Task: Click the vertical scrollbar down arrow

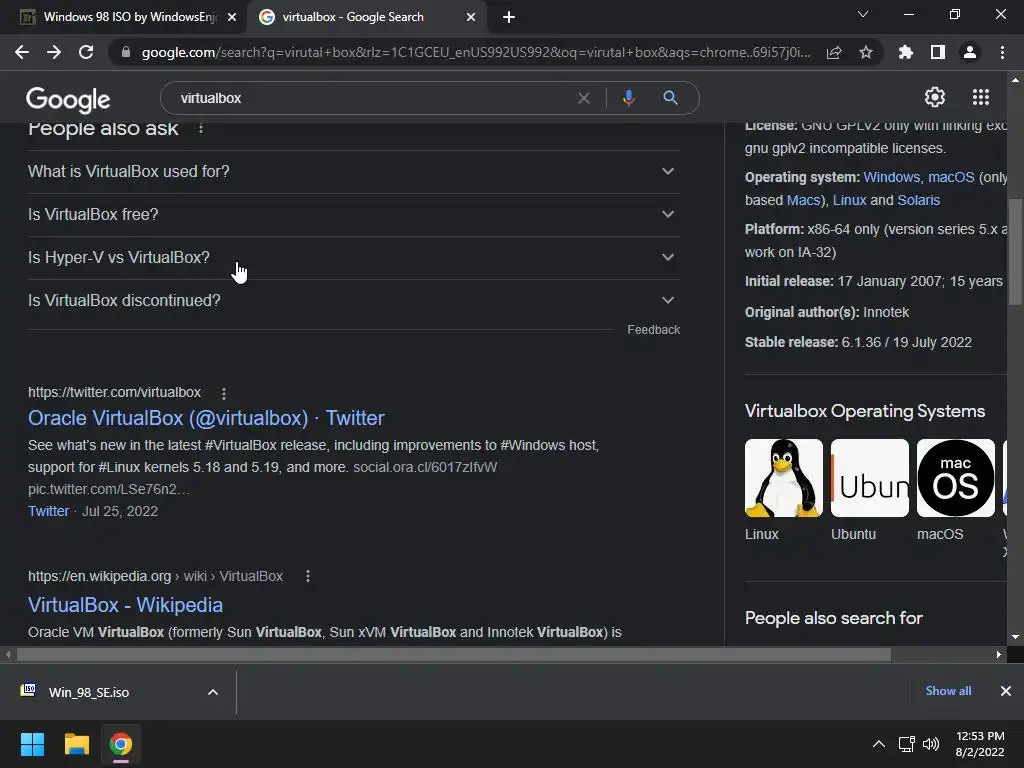Action: [1016, 637]
